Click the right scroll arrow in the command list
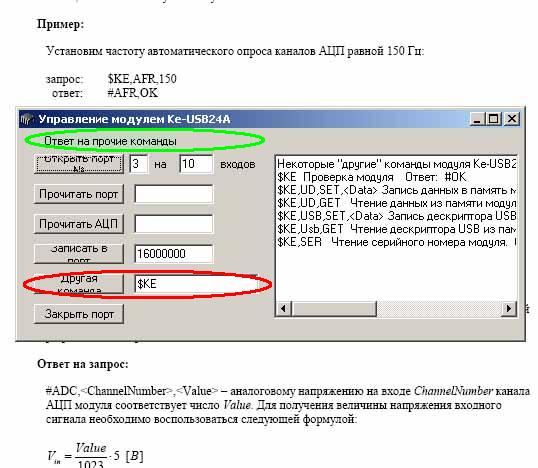 508,308
